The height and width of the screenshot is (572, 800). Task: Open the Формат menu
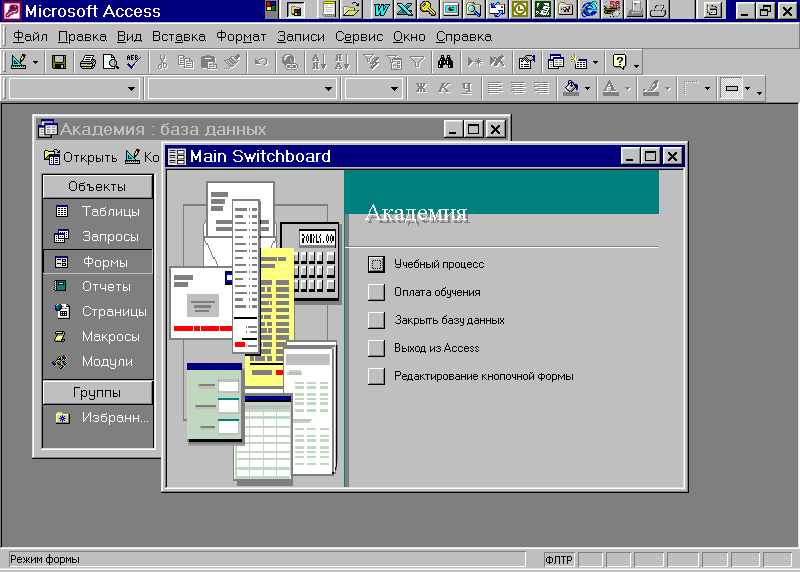(241, 37)
